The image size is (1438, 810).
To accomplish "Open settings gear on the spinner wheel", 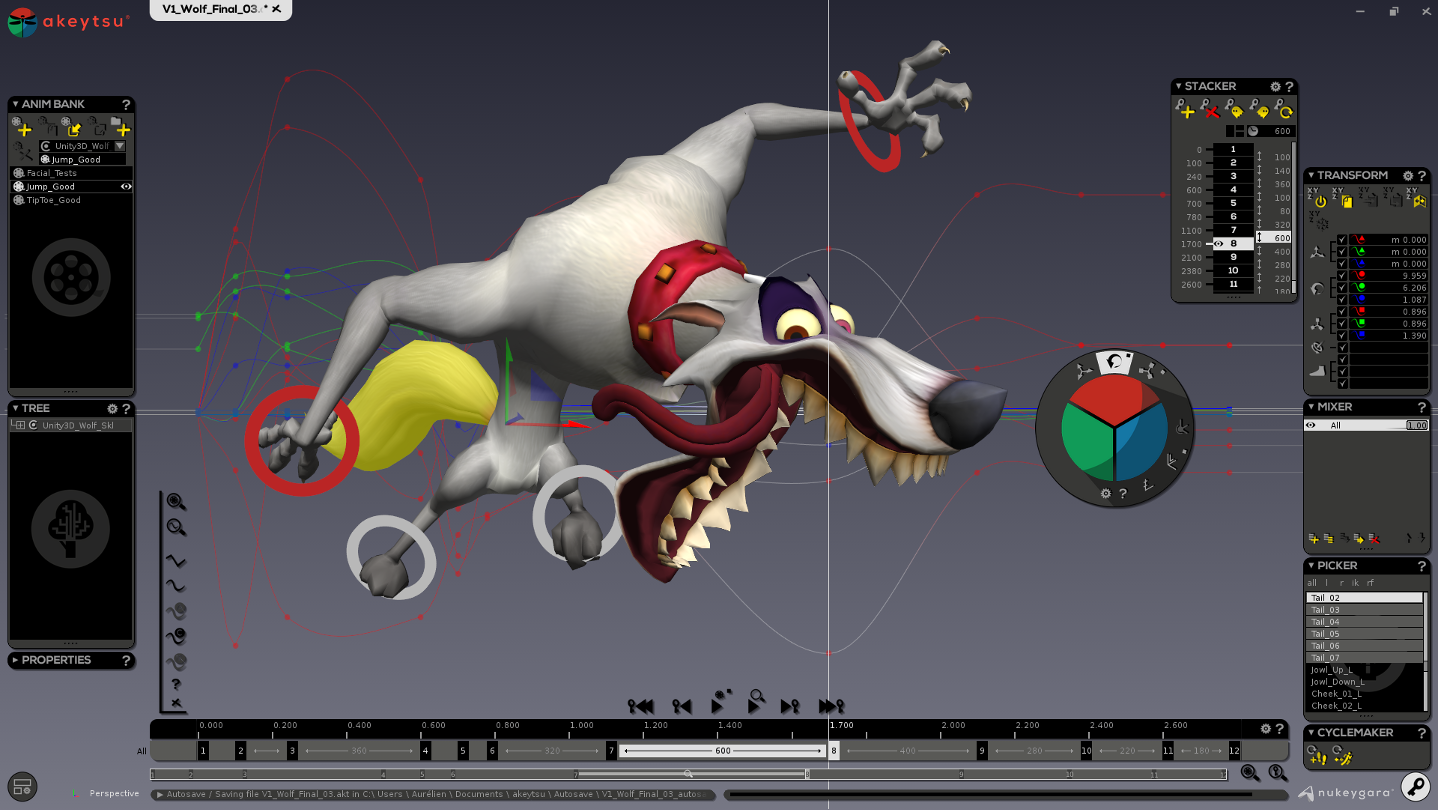I will 1105,493.
